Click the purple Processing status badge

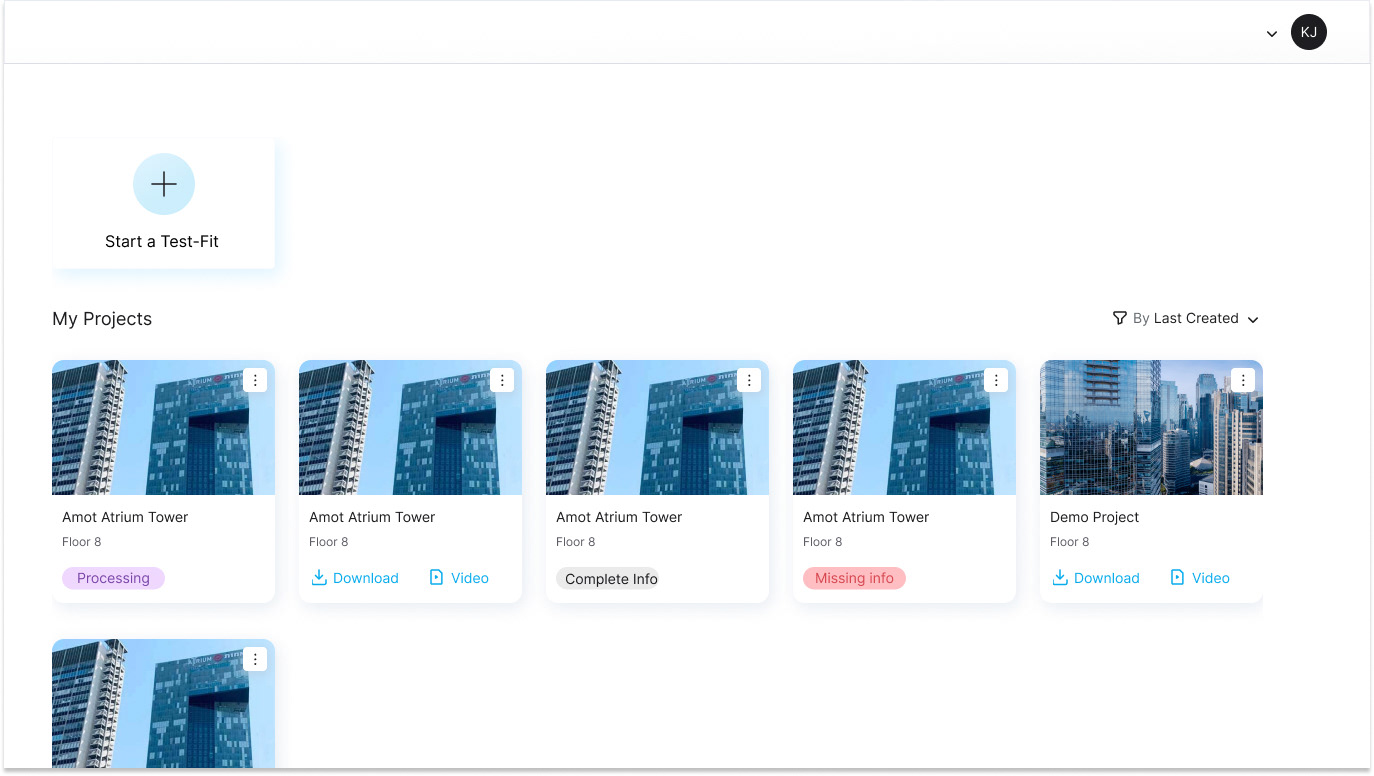(x=113, y=578)
